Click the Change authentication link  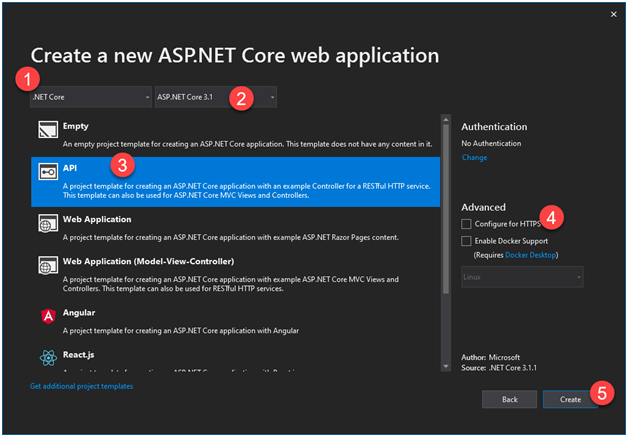pyautogui.click(x=474, y=157)
